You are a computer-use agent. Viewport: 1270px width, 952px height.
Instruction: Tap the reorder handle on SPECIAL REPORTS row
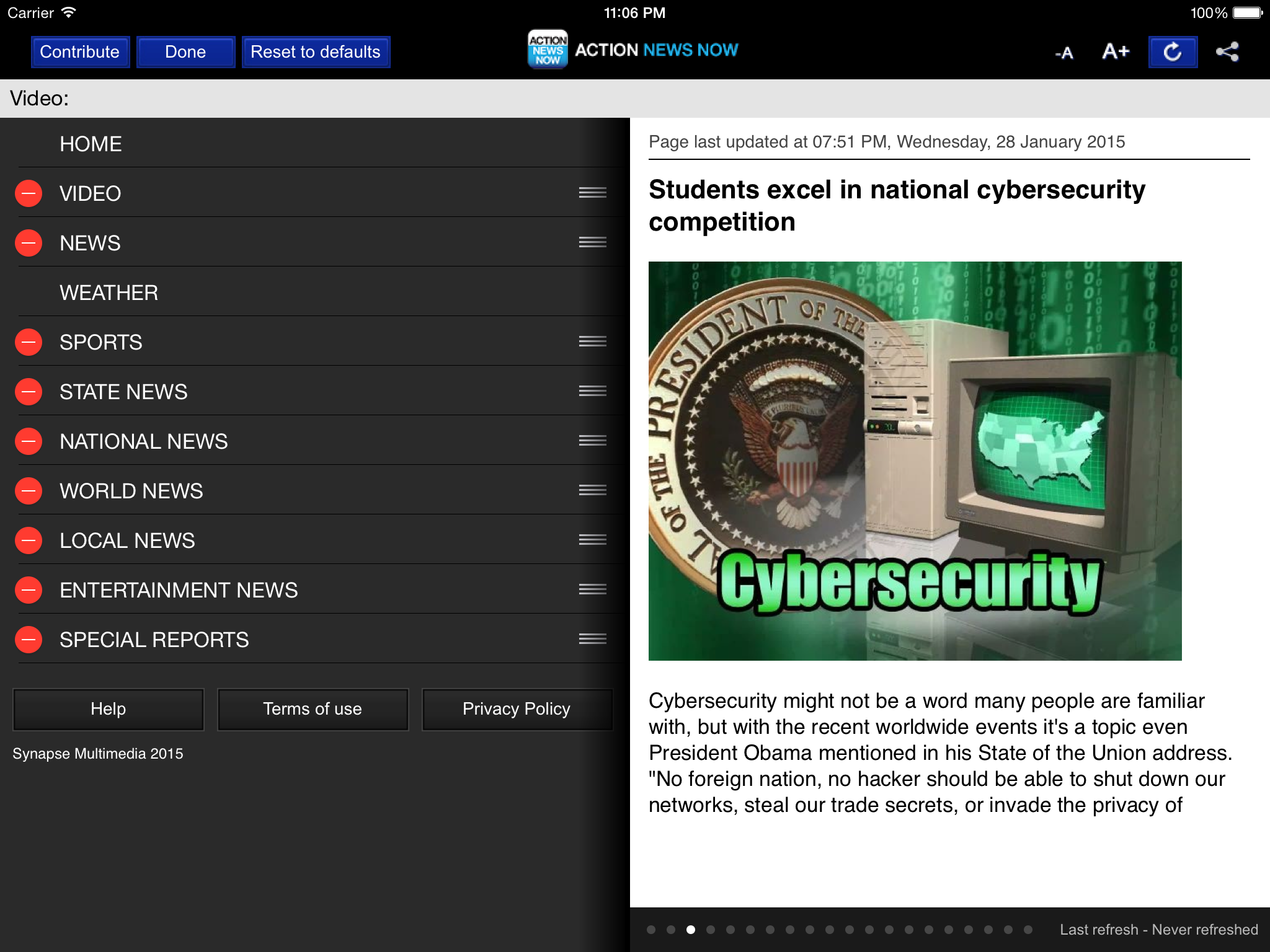coord(592,639)
